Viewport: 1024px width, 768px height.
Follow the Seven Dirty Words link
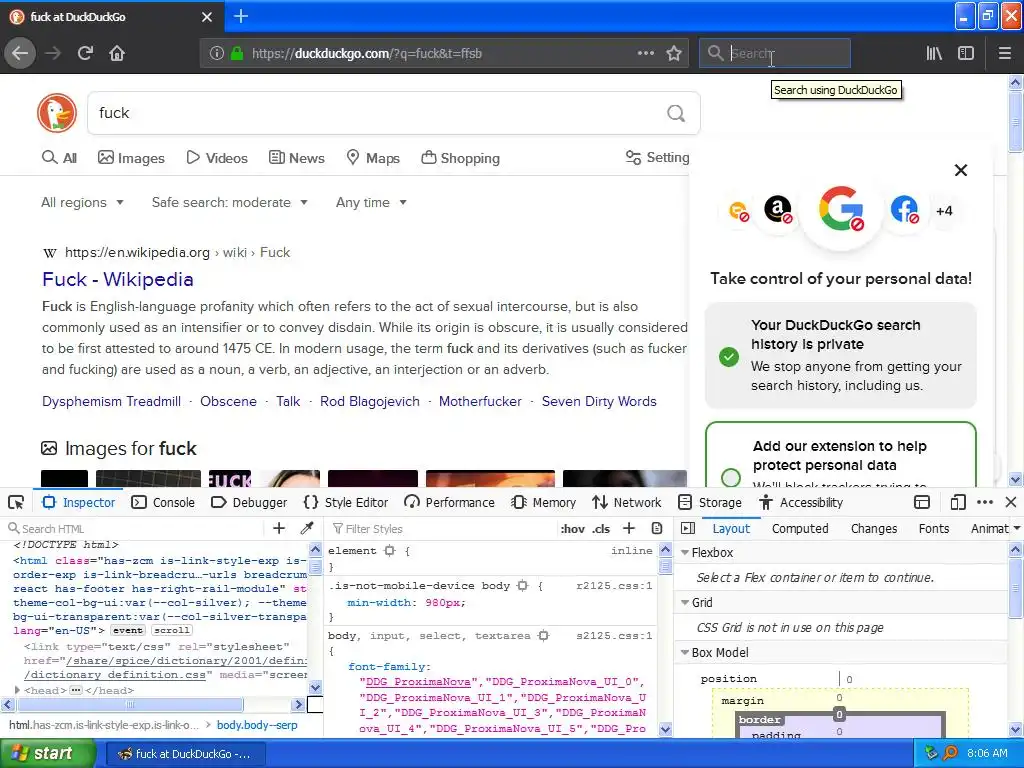[599, 401]
